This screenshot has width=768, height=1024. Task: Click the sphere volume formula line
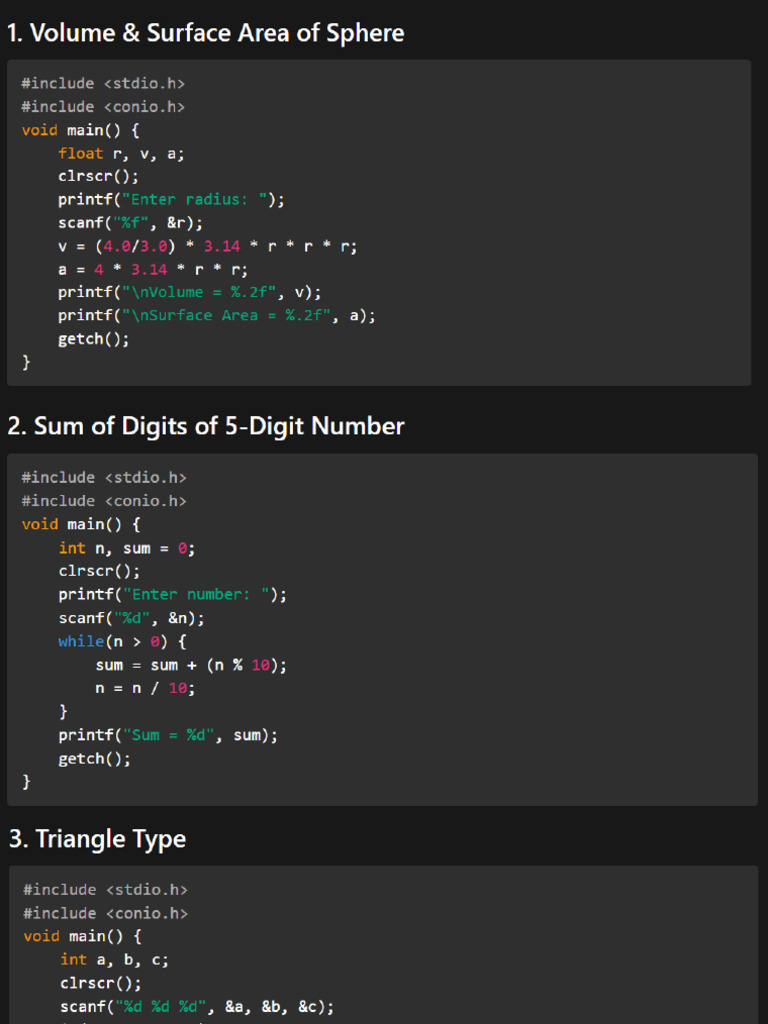pos(208,246)
